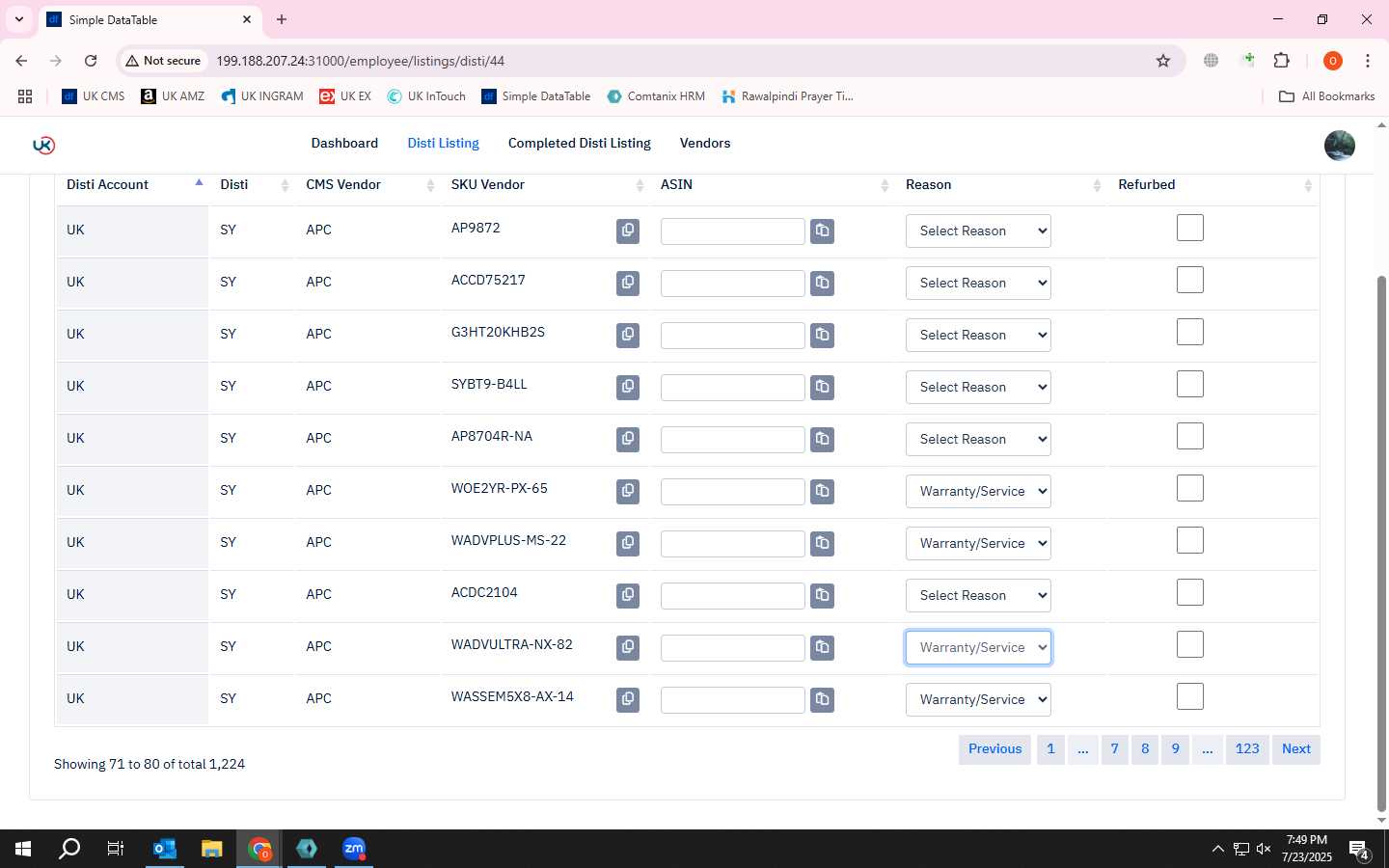Copy SKU AP8704R-NA with copy icon
The width and height of the screenshot is (1389, 868).
tap(628, 439)
